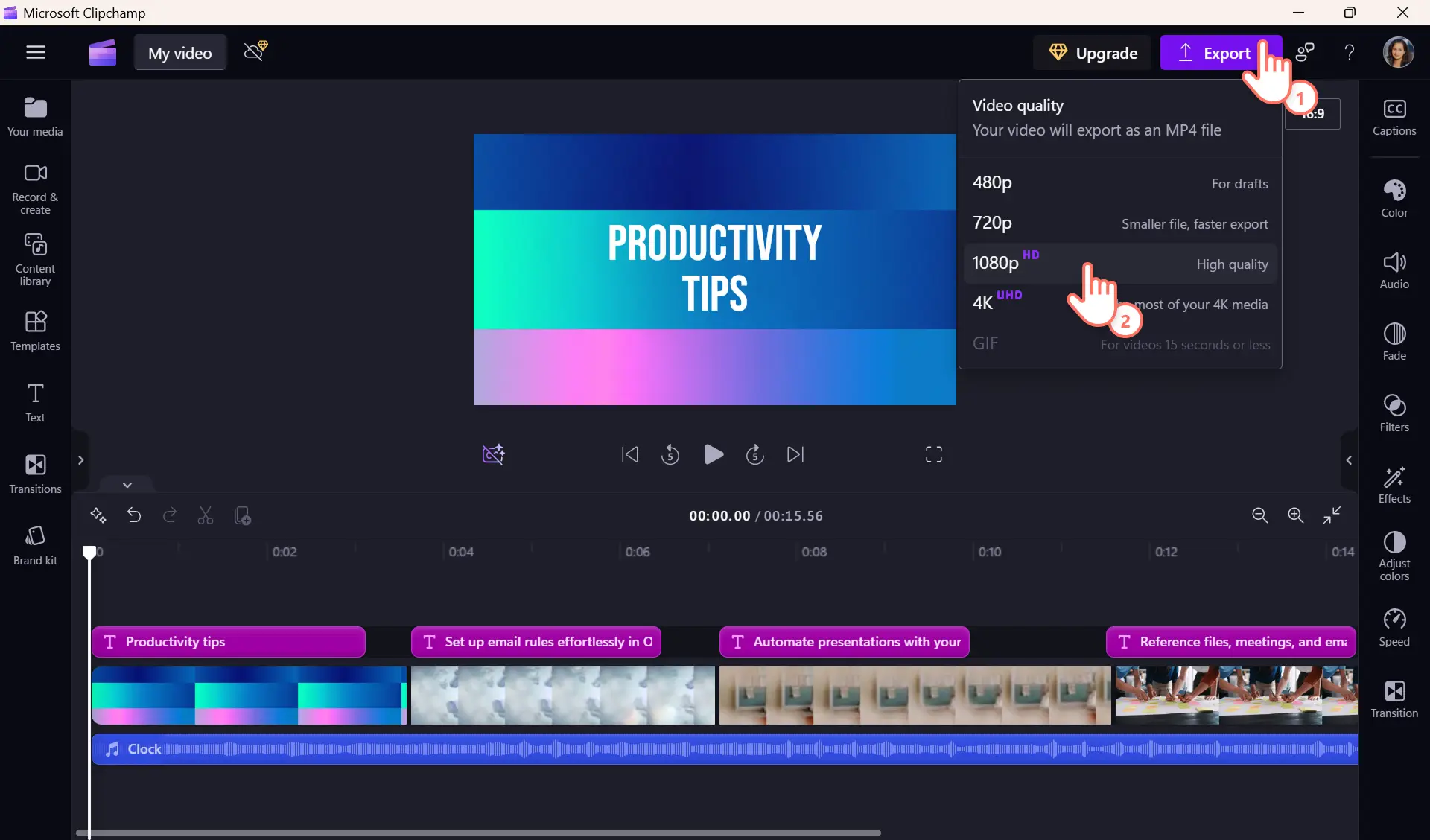This screenshot has width=1430, height=840.
Task: Collapse the timeline with the chevron
Action: pos(127,484)
